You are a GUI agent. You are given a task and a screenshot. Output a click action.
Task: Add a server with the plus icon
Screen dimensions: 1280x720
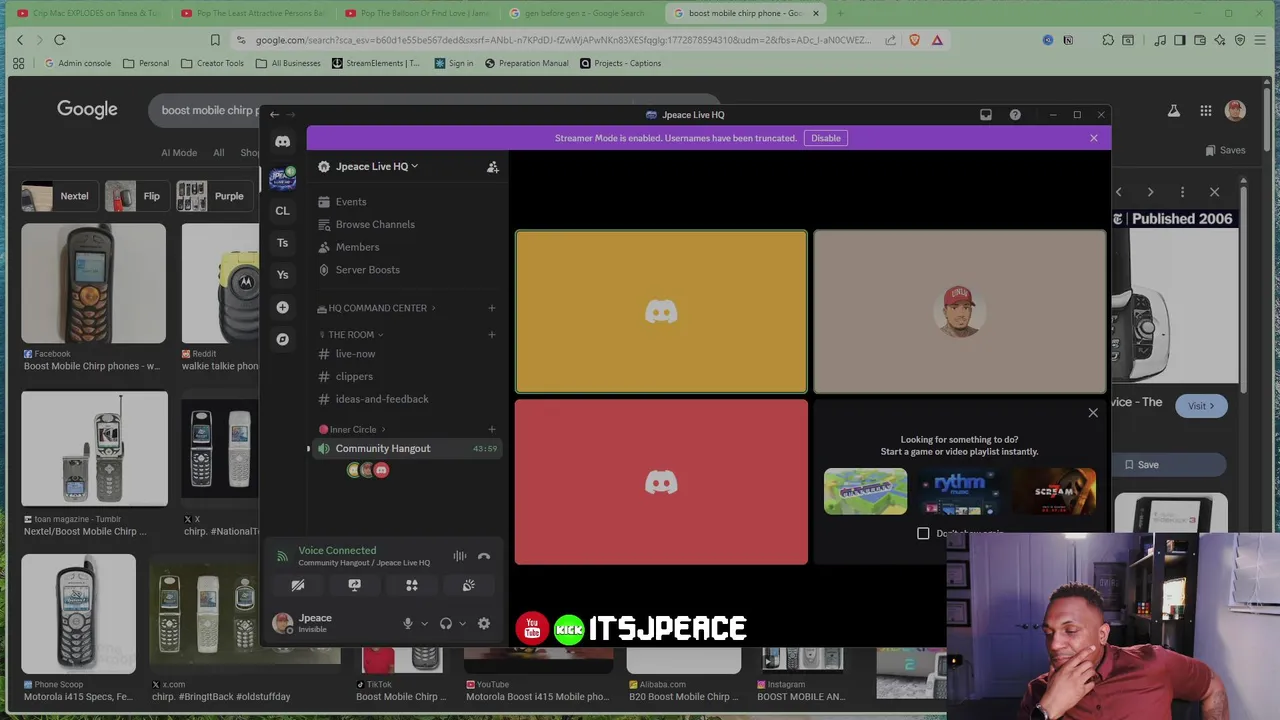tap(282, 307)
